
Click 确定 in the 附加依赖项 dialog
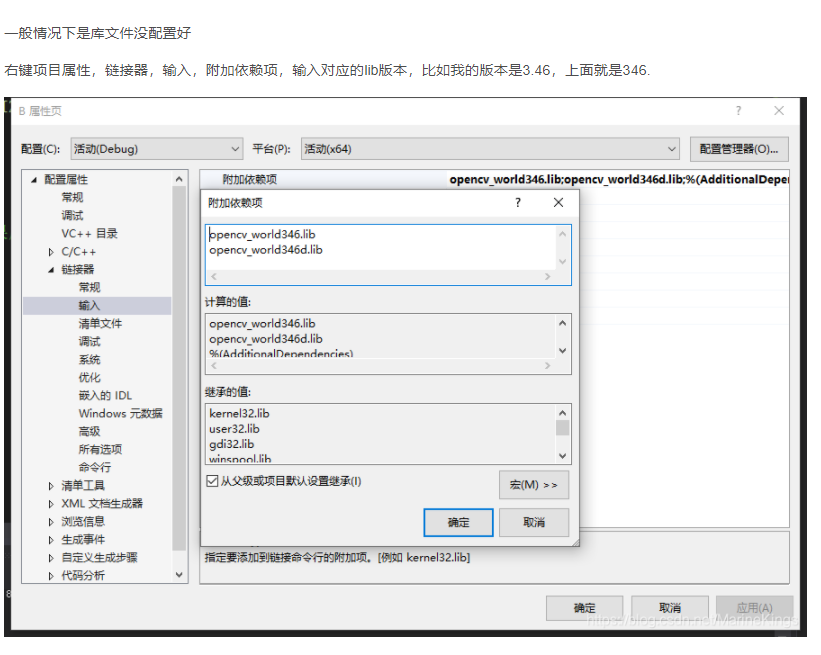point(458,522)
